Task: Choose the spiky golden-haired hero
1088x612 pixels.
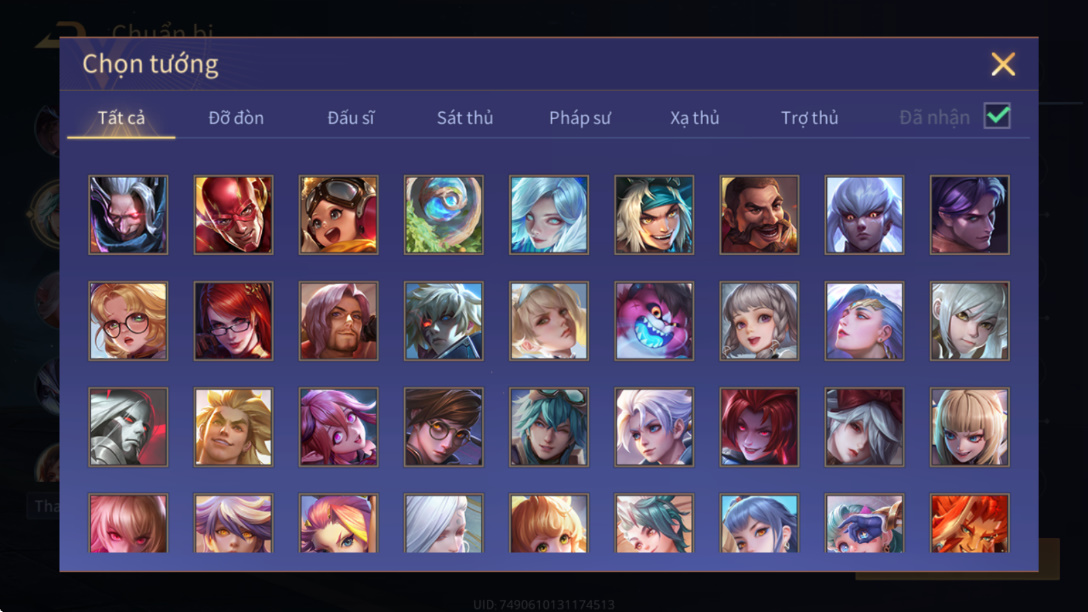Action: 233,427
